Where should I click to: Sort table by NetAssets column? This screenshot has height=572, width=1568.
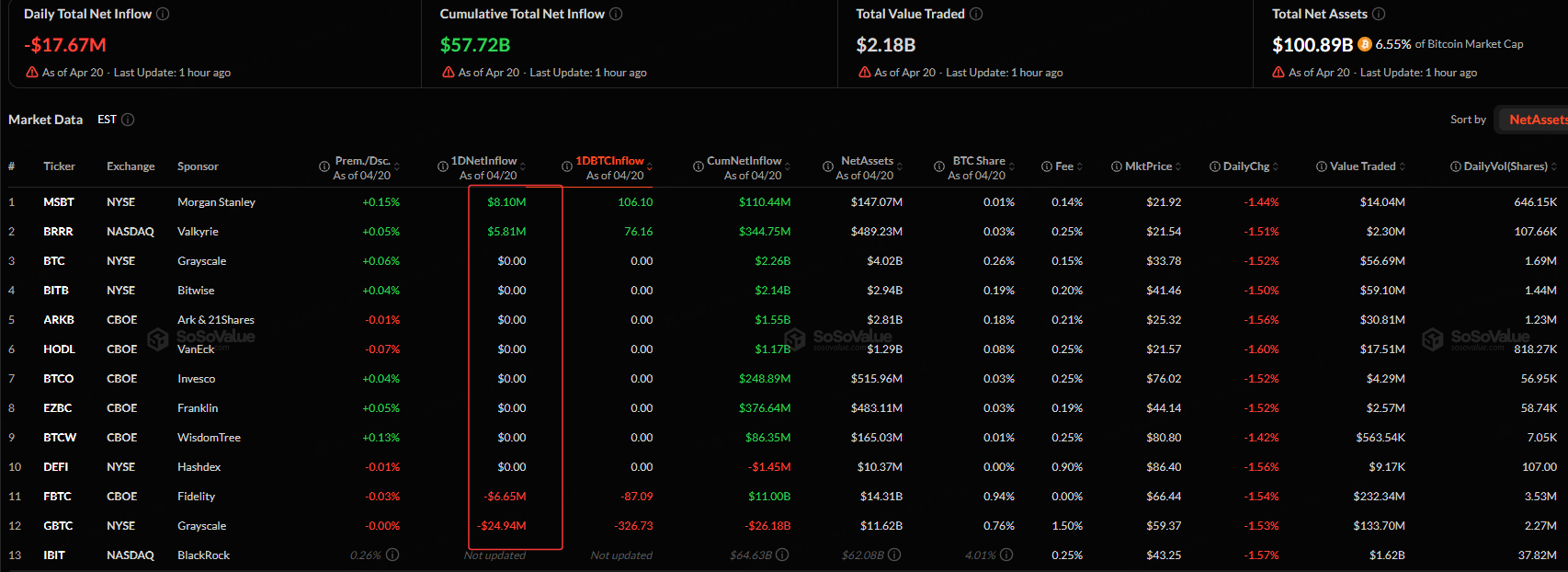coord(900,166)
